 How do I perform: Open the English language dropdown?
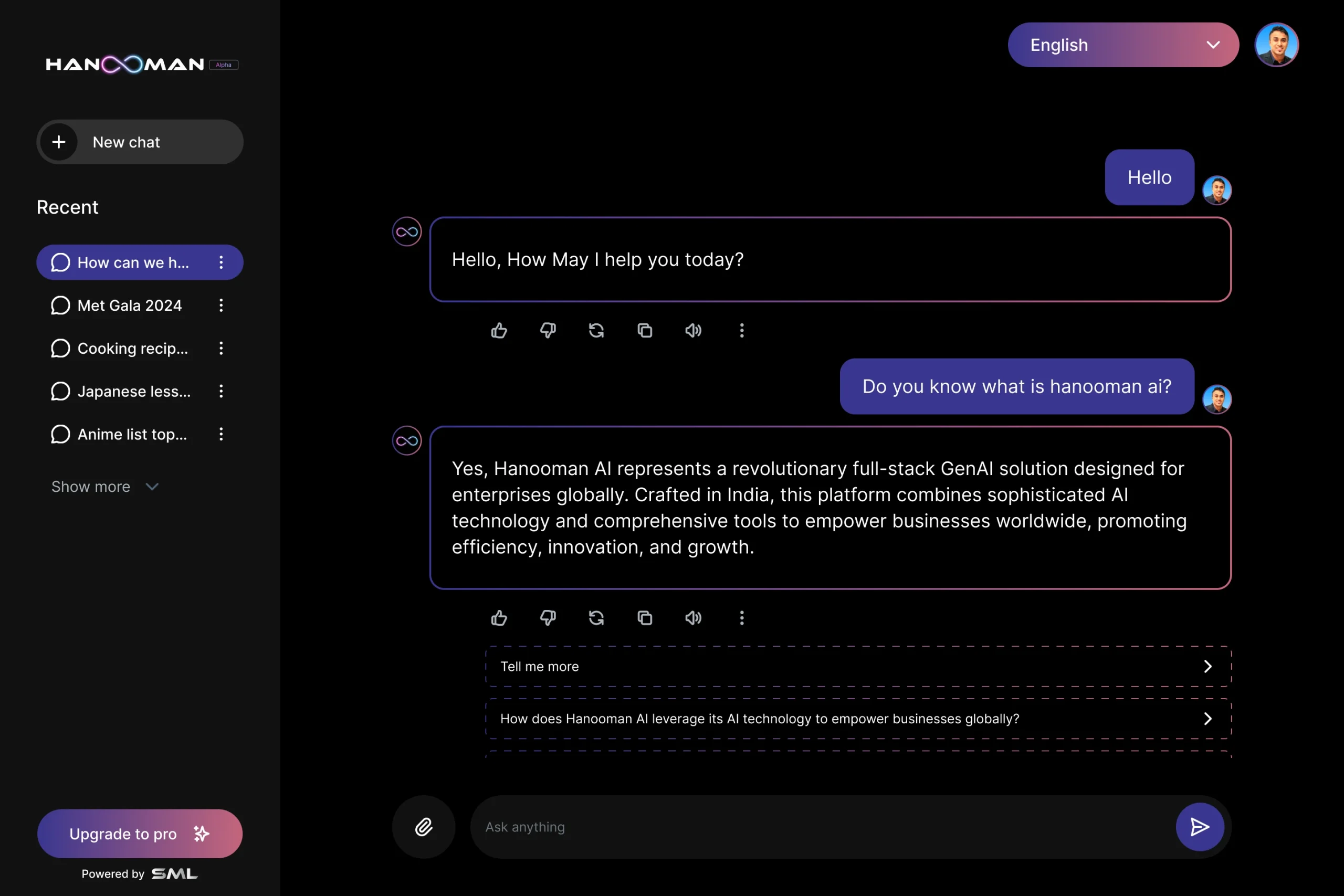tap(1123, 45)
